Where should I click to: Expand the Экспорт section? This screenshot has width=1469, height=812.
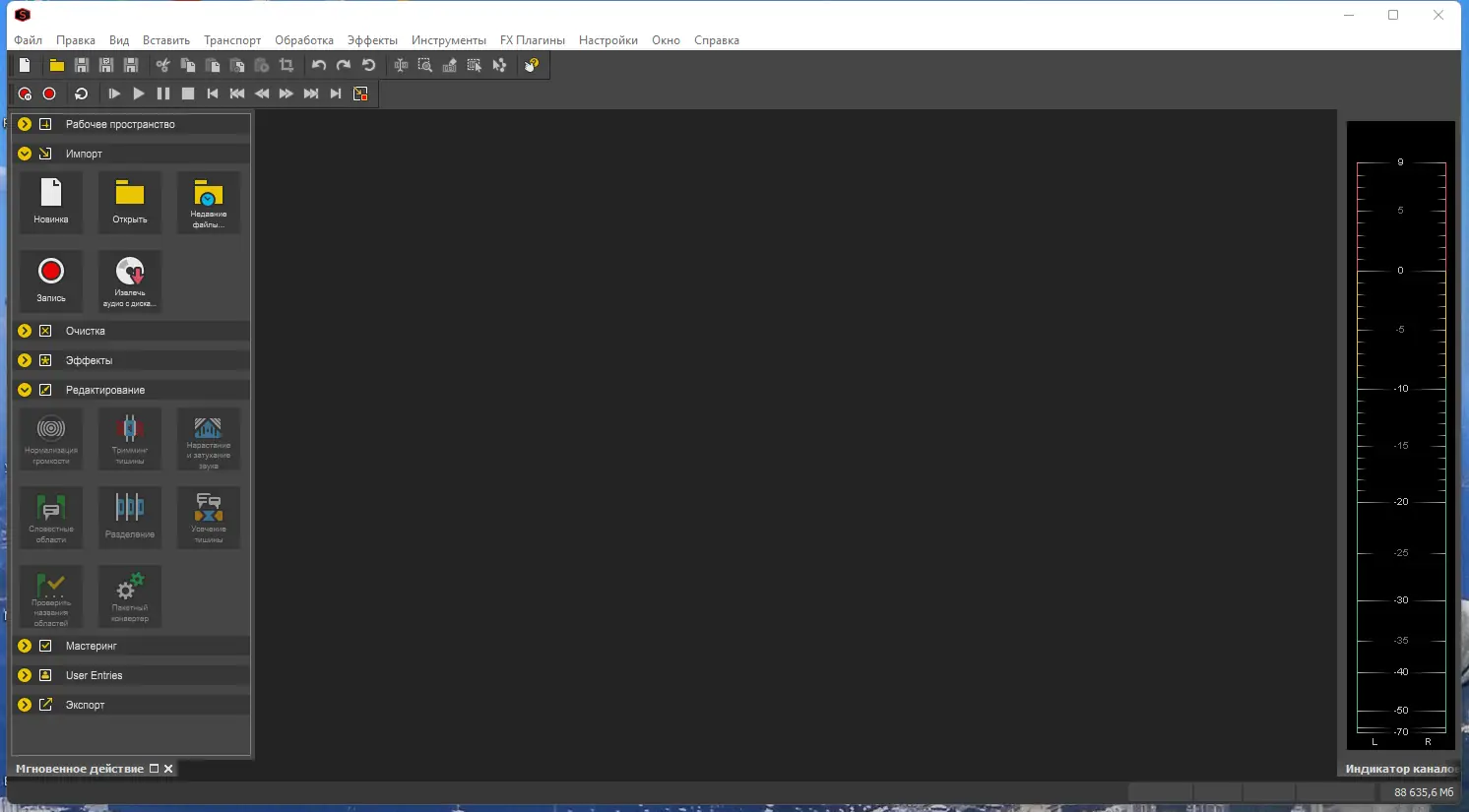(25, 705)
